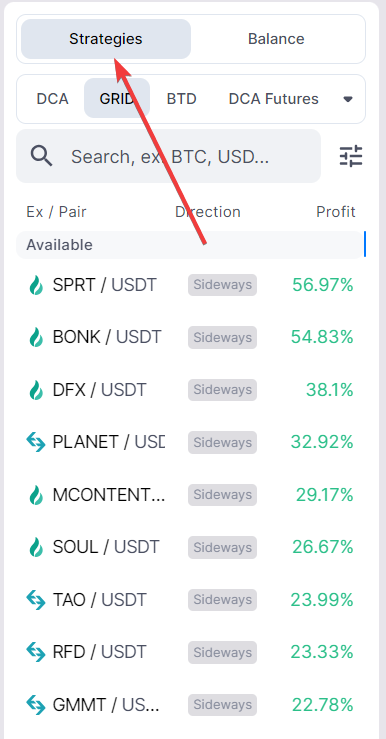Screen dimensions: 386x739
Task: Click the TAO exchange arrows icon
Action: point(36,599)
